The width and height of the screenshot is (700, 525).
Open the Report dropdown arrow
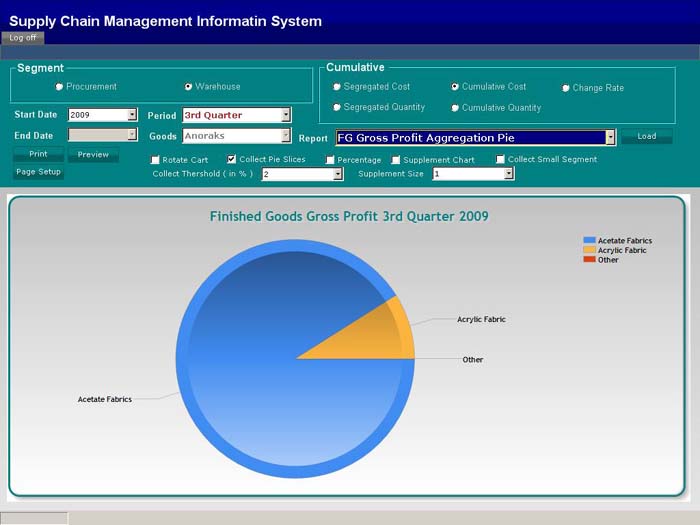pos(610,138)
